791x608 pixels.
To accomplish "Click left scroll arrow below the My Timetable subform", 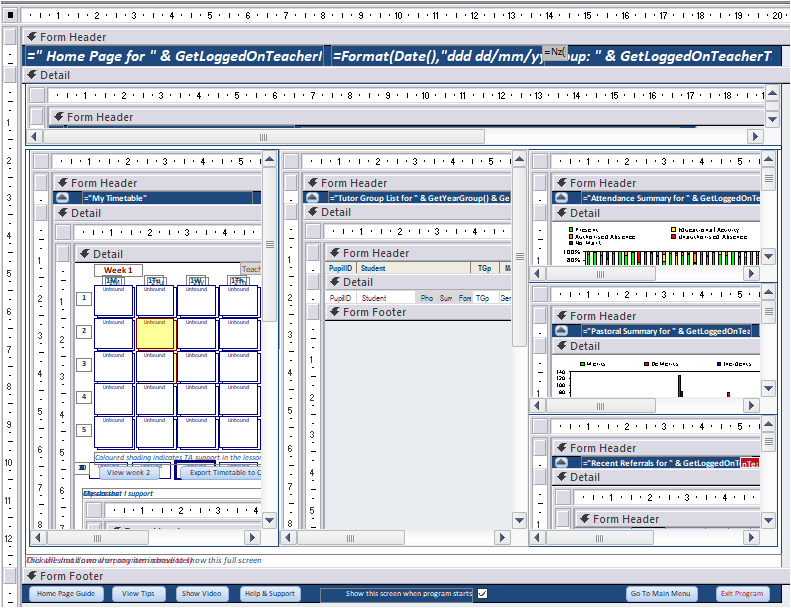I will click(x=37, y=538).
